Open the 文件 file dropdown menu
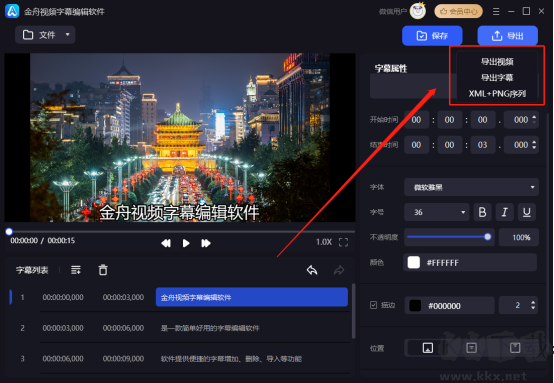 tap(45, 35)
